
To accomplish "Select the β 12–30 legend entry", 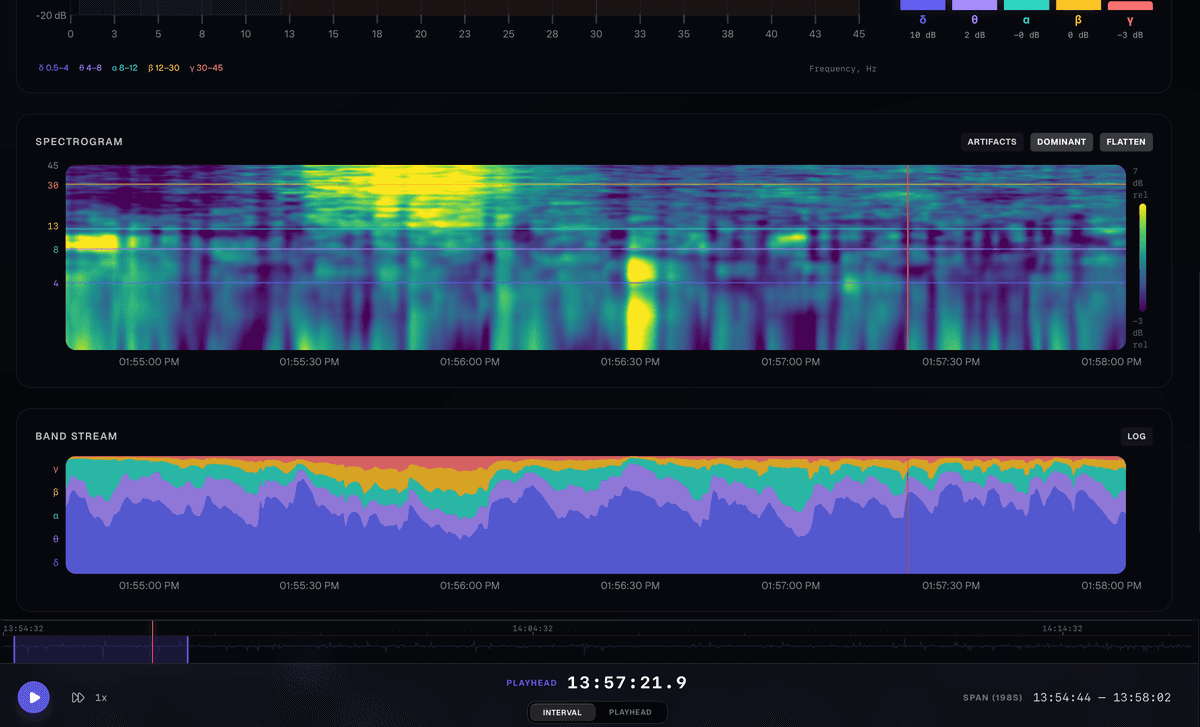I will [166, 69].
